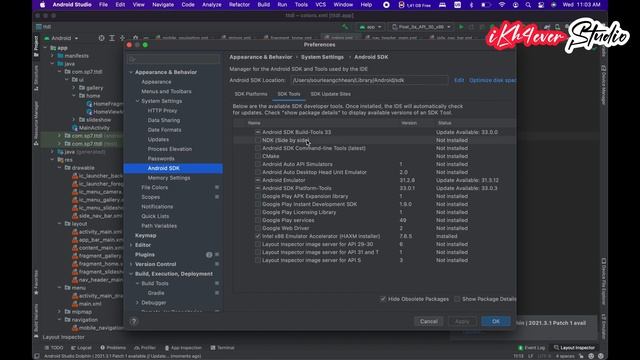Select HTTP Proxy in settings tree
This screenshot has height=360, width=640.
point(162,111)
